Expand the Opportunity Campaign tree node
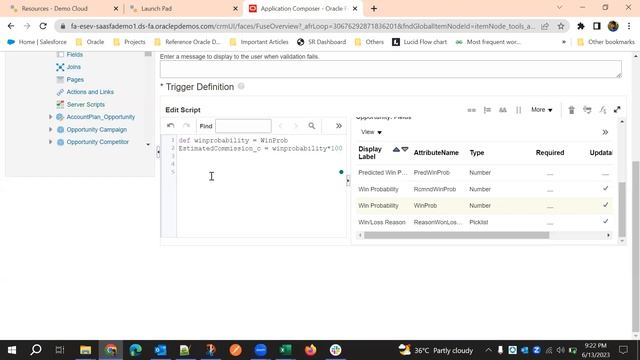The width and height of the screenshot is (640, 360). point(51,129)
